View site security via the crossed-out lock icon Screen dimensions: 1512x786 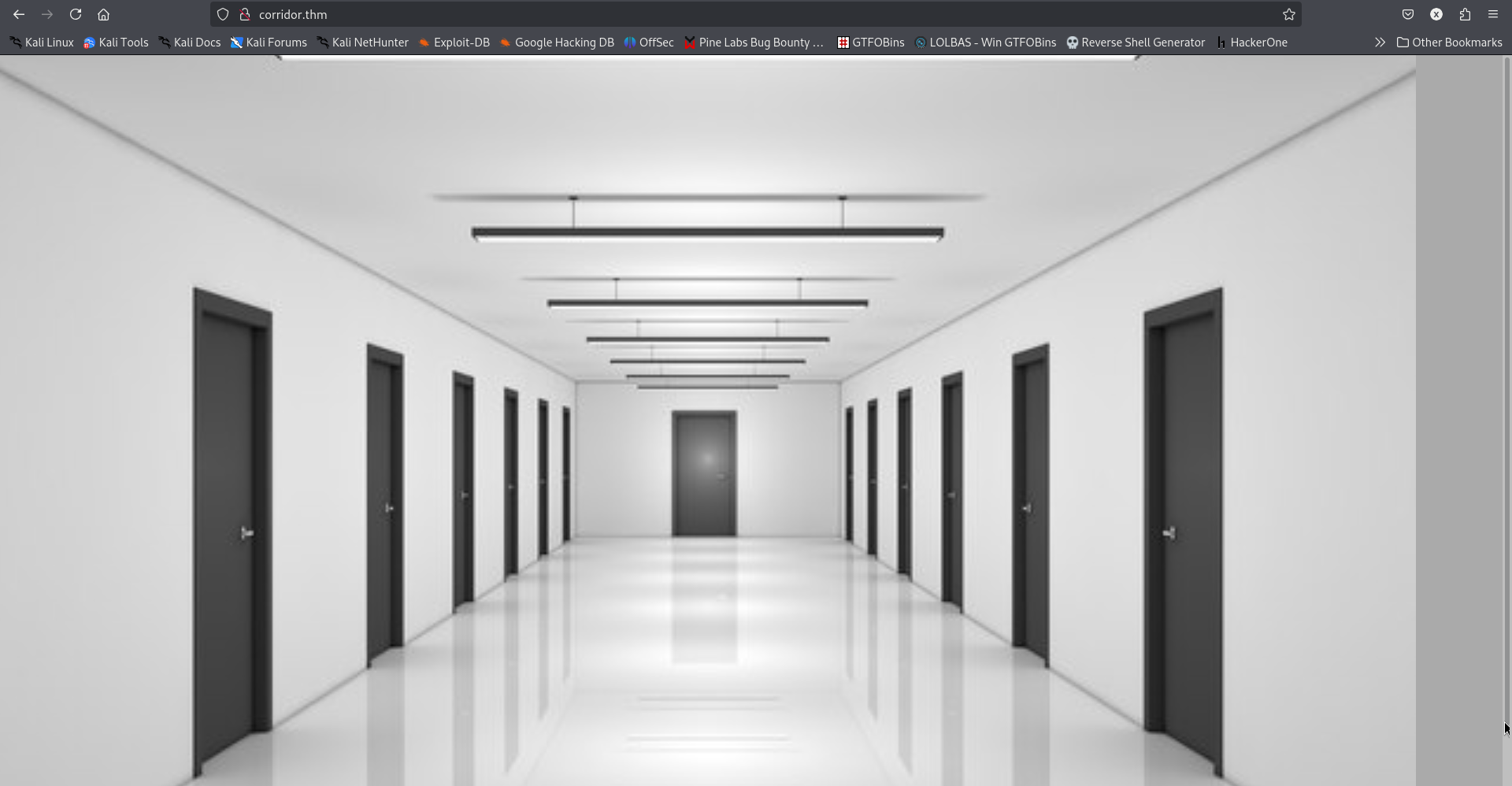click(x=245, y=14)
